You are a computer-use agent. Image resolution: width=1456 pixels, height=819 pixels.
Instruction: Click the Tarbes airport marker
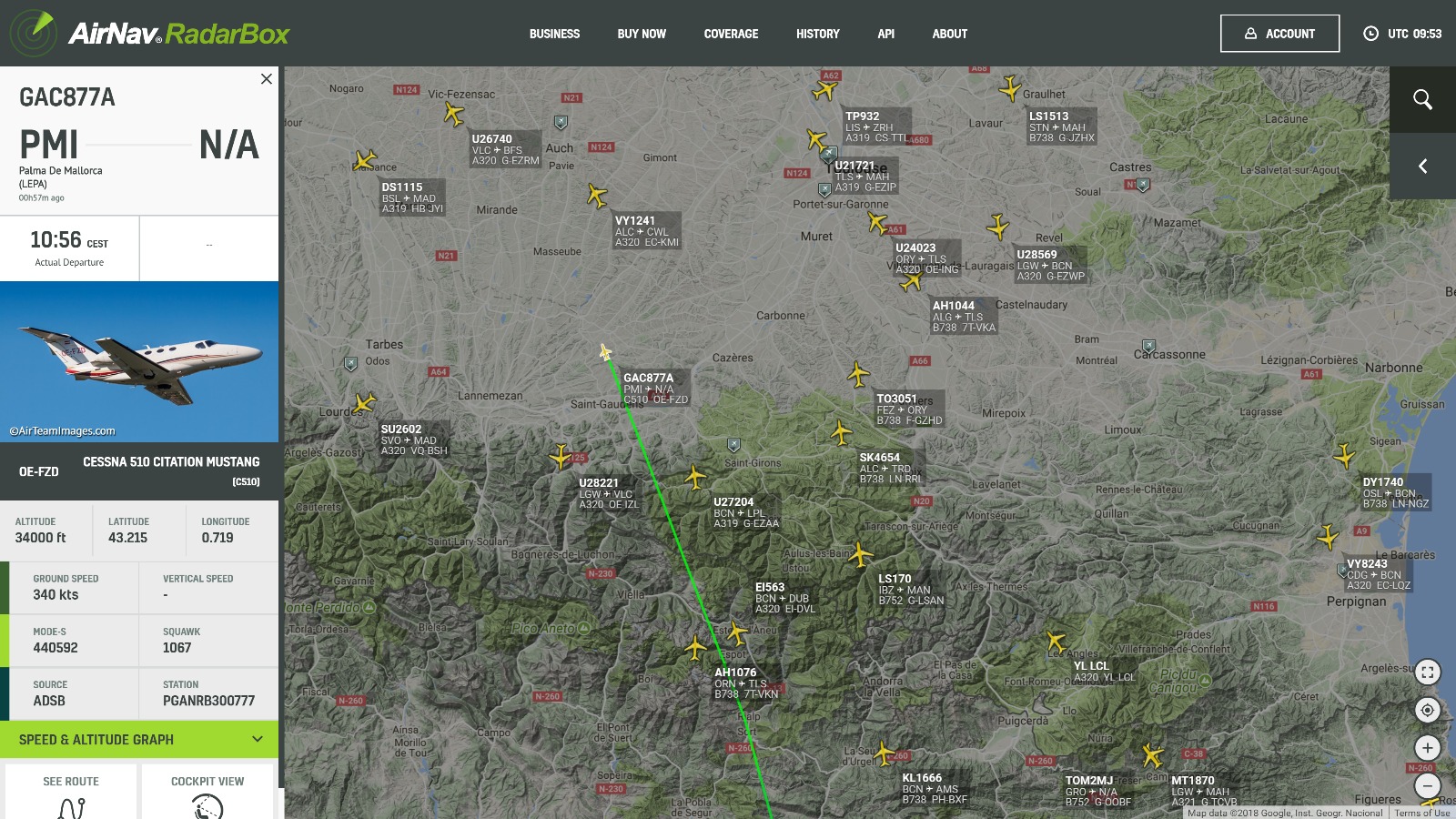coord(351,364)
